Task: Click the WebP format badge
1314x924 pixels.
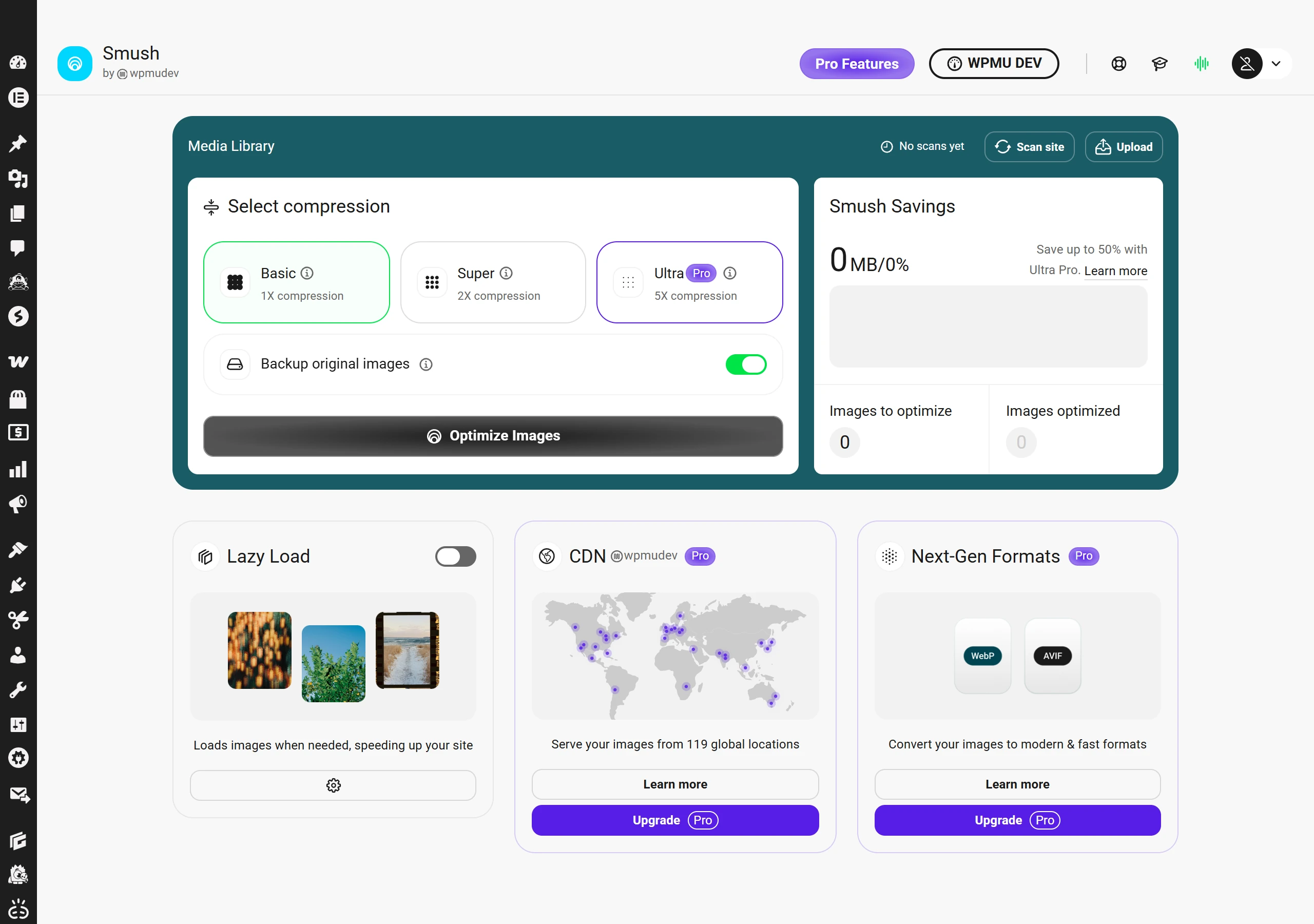Action: pos(982,656)
